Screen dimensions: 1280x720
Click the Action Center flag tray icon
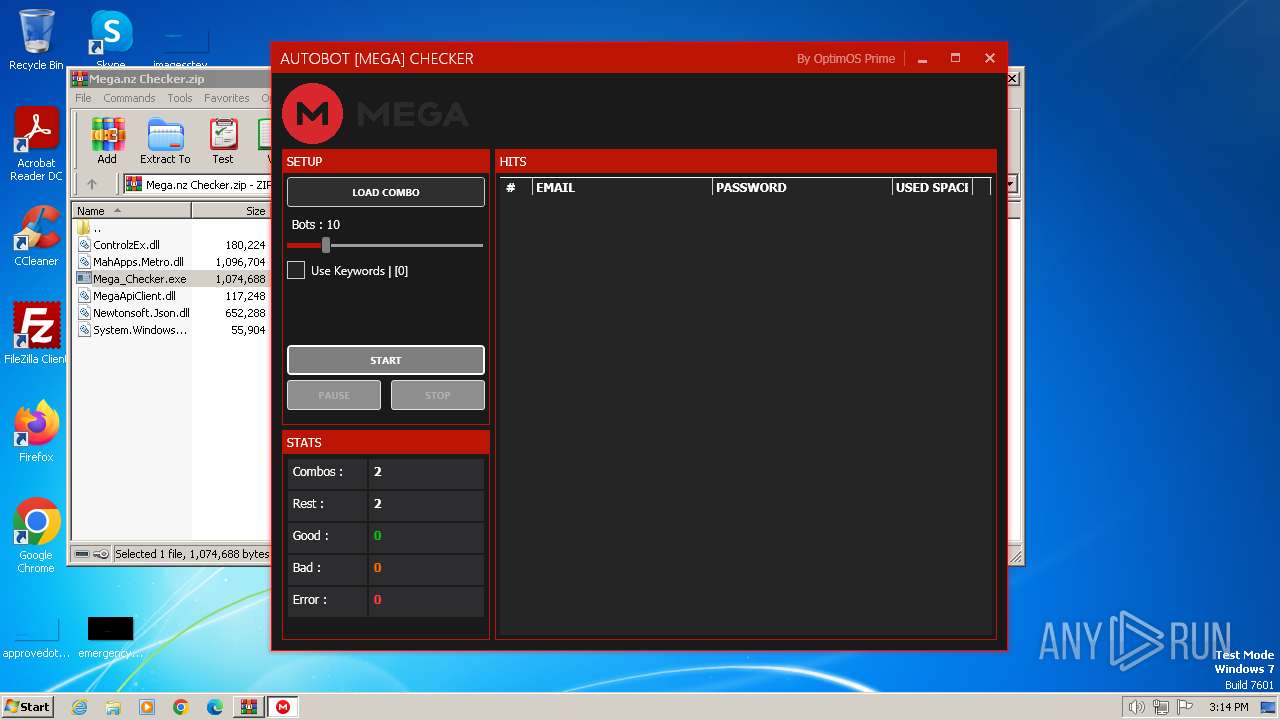pyautogui.click(x=1185, y=707)
